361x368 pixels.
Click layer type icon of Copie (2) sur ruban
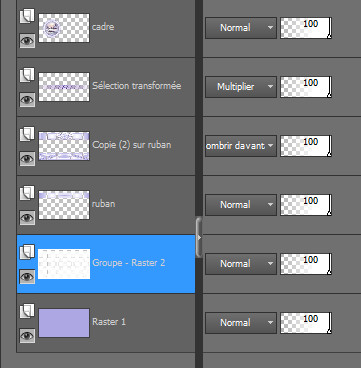coord(27,134)
